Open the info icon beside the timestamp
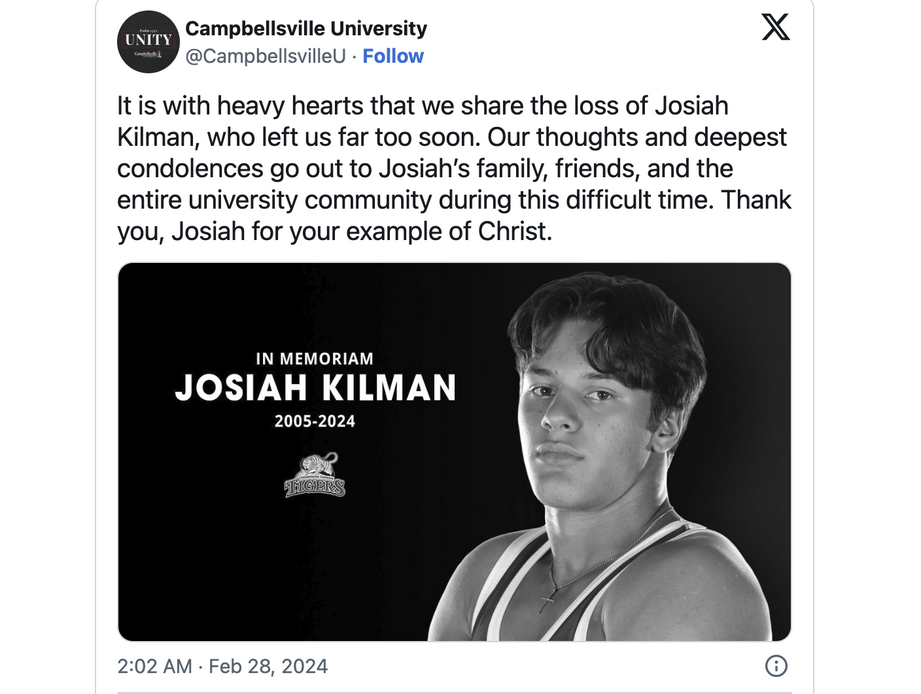The width and height of the screenshot is (921, 694). click(776, 666)
